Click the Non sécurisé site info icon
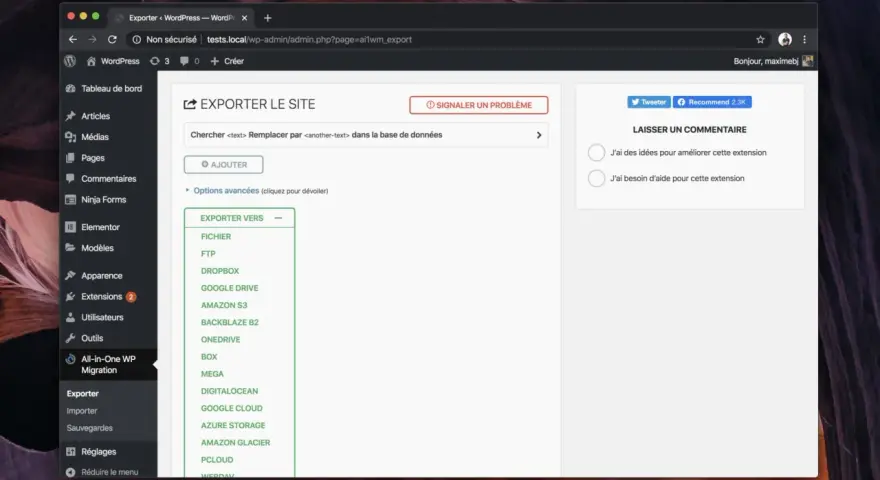 click(x=136, y=39)
